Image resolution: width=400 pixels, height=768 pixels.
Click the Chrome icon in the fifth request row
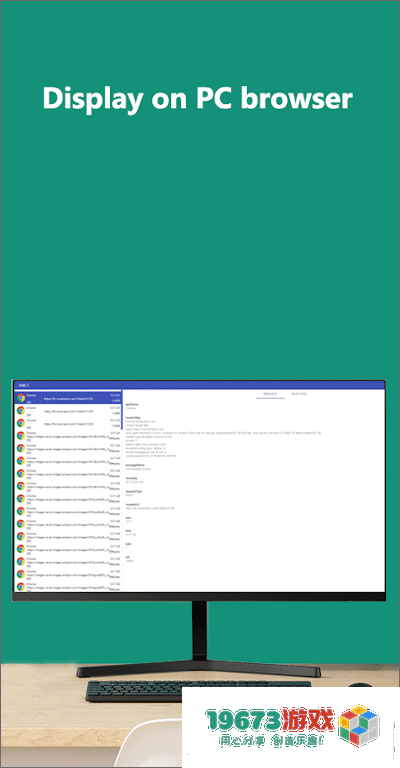(21, 448)
